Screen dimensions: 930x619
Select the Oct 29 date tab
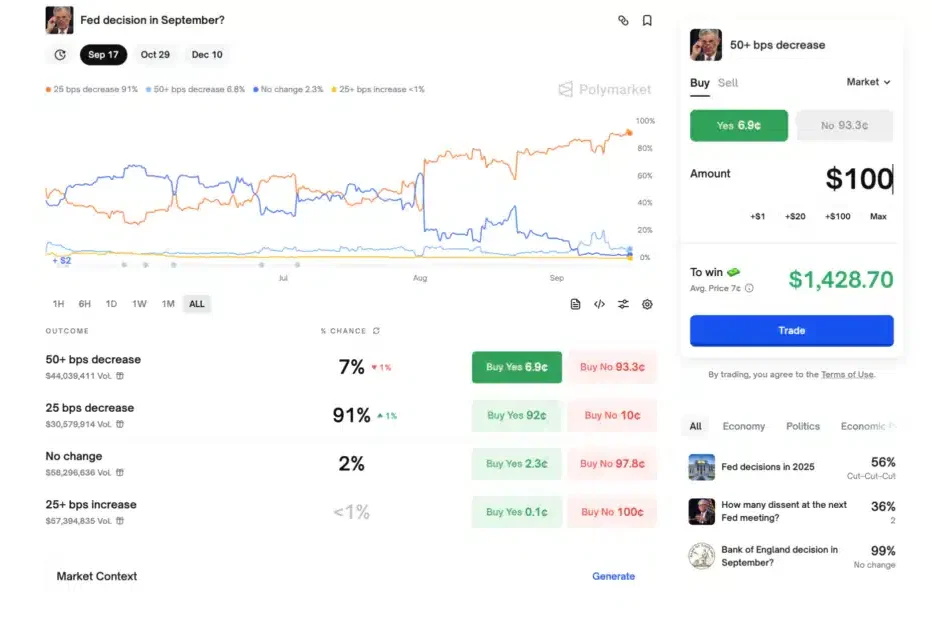point(155,55)
